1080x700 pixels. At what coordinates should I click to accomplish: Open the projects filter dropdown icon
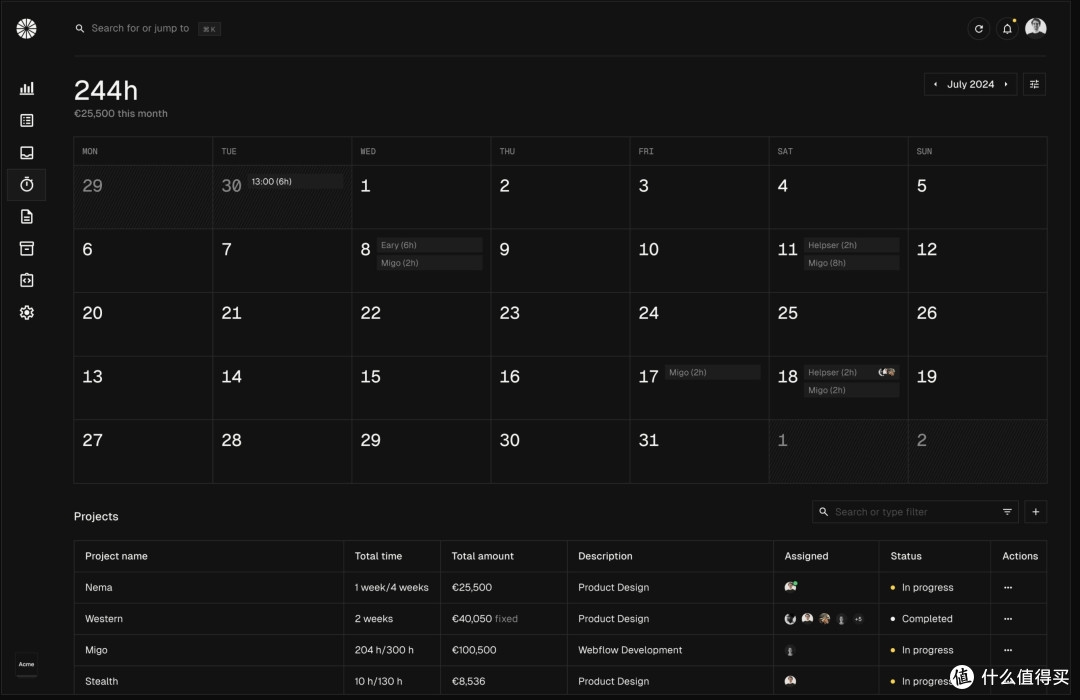point(1007,512)
